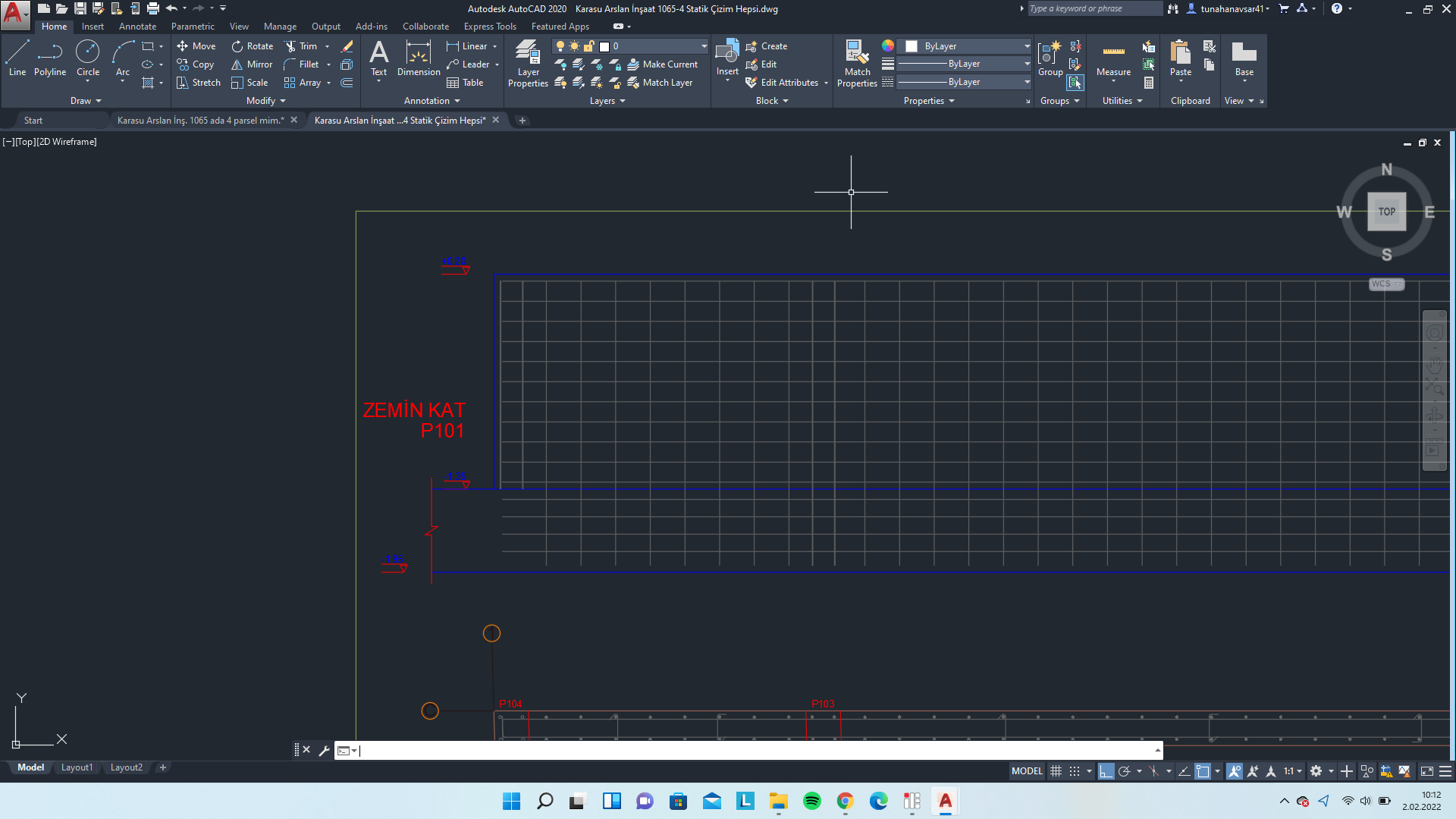Click the Erase tool icon

347,46
